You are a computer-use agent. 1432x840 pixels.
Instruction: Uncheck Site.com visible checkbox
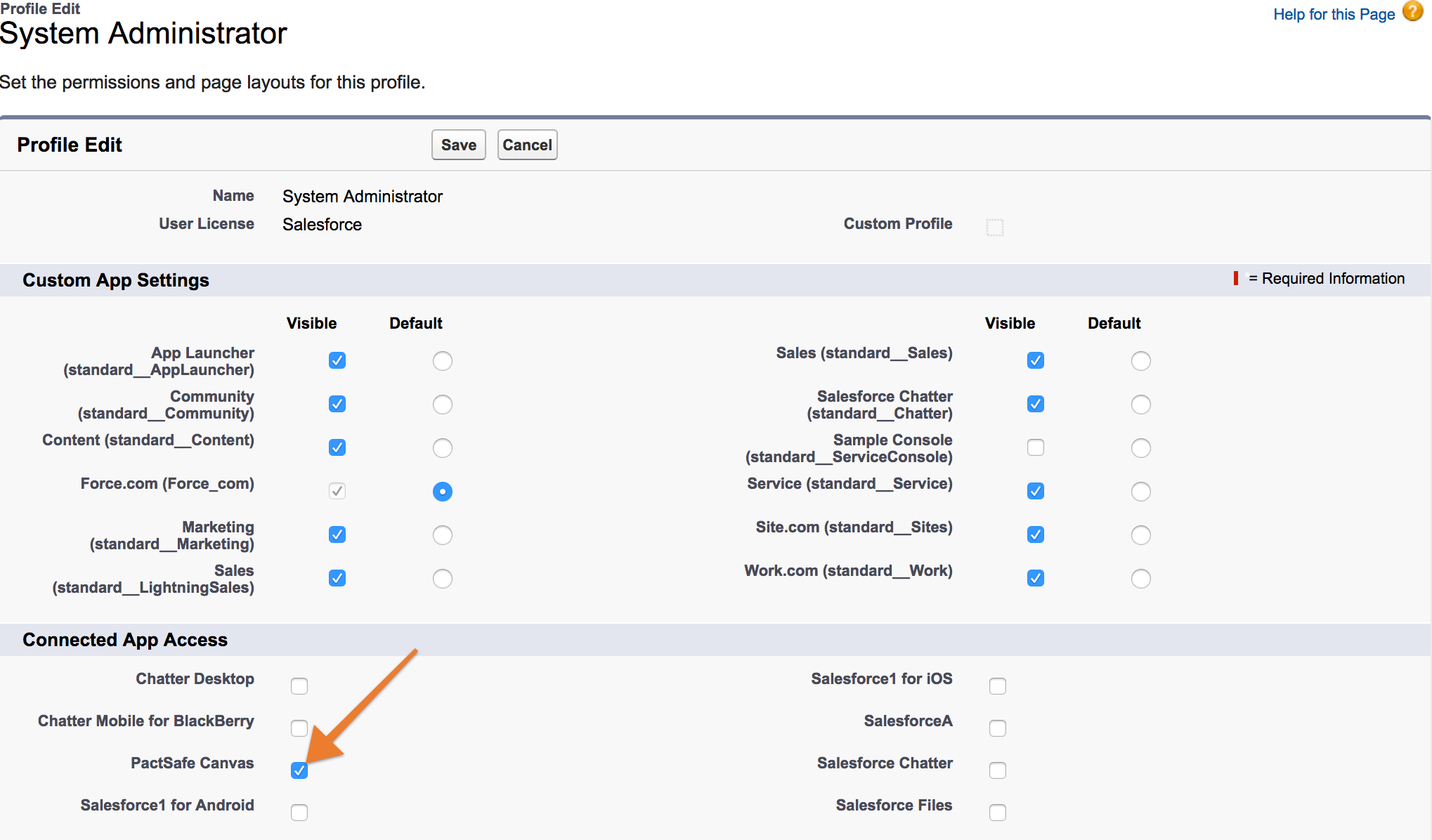coord(1036,534)
